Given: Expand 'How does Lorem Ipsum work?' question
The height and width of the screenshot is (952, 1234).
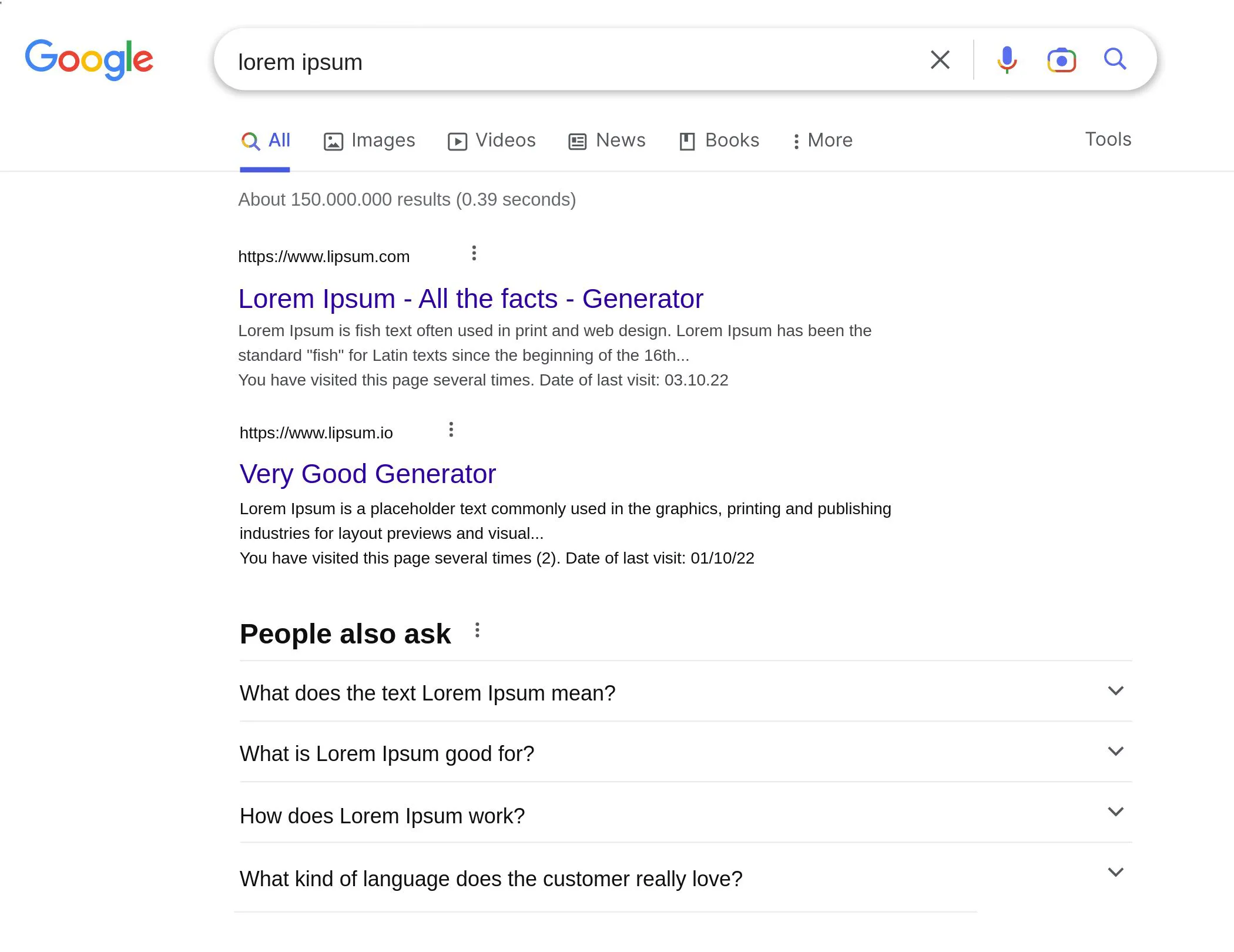Looking at the screenshot, I should point(1115,812).
